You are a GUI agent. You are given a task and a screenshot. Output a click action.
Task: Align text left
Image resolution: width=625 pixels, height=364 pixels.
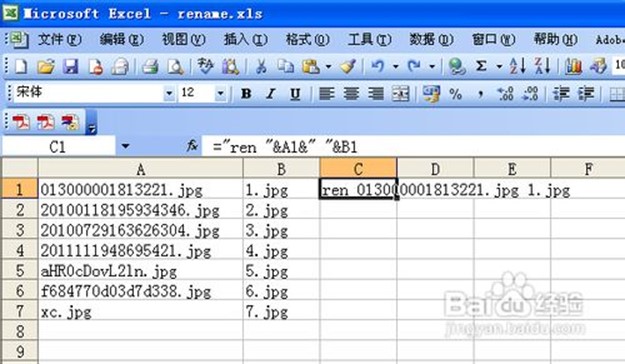click(327, 94)
